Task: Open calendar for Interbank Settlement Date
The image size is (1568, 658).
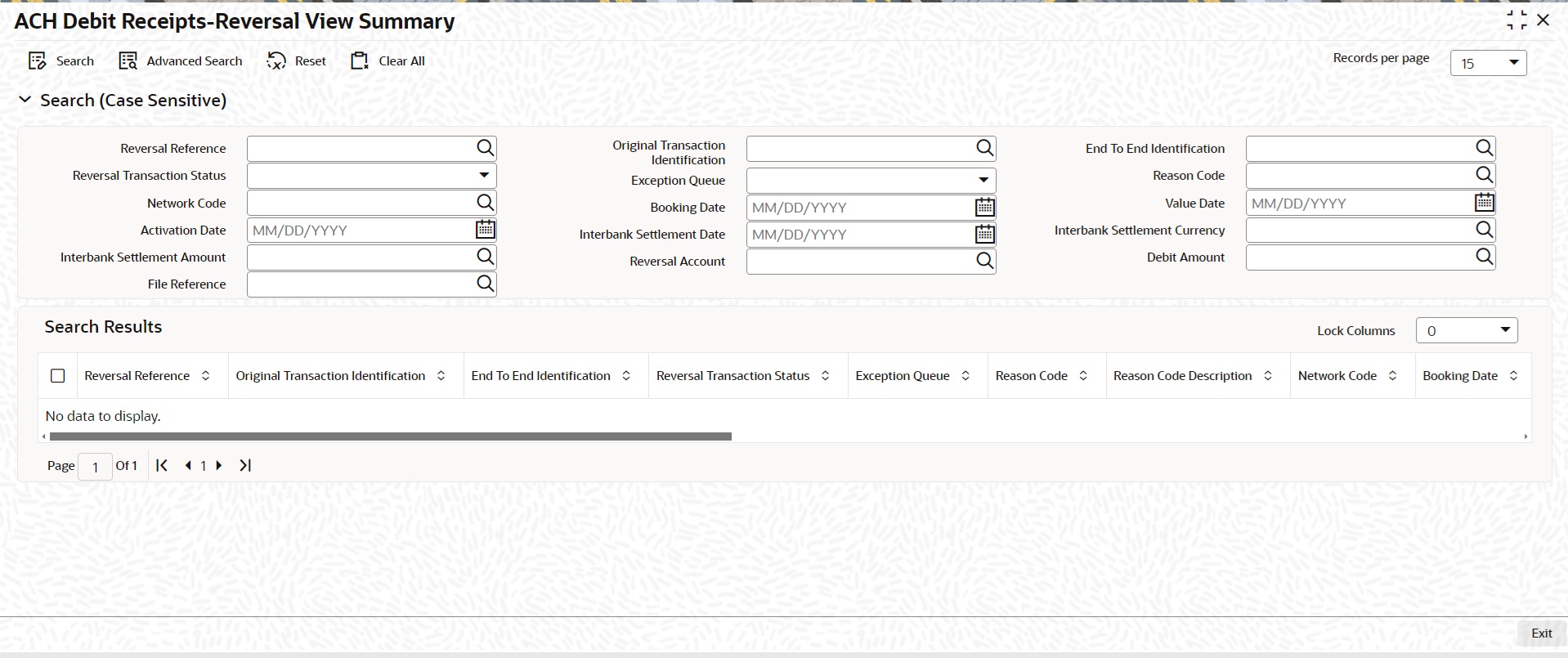Action: [x=985, y=235]
